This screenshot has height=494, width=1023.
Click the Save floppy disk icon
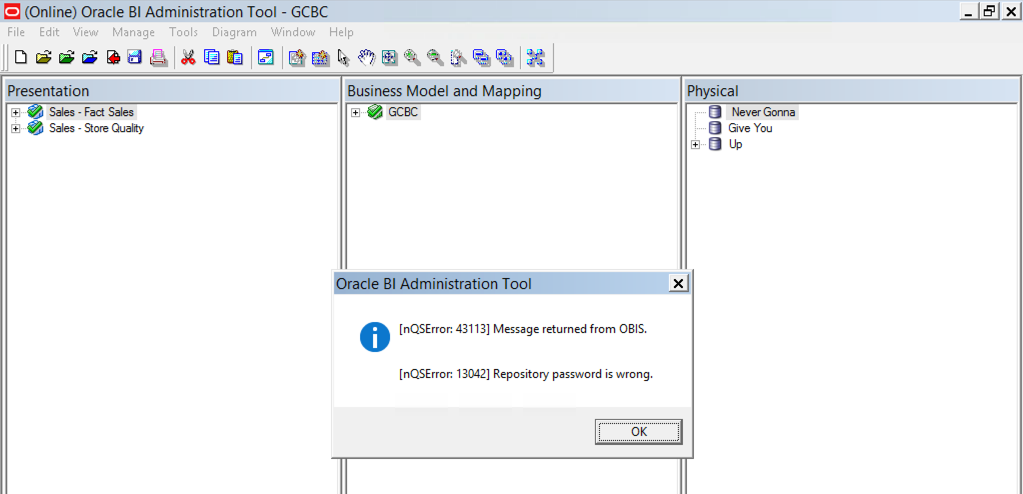(x=134, y=57)
